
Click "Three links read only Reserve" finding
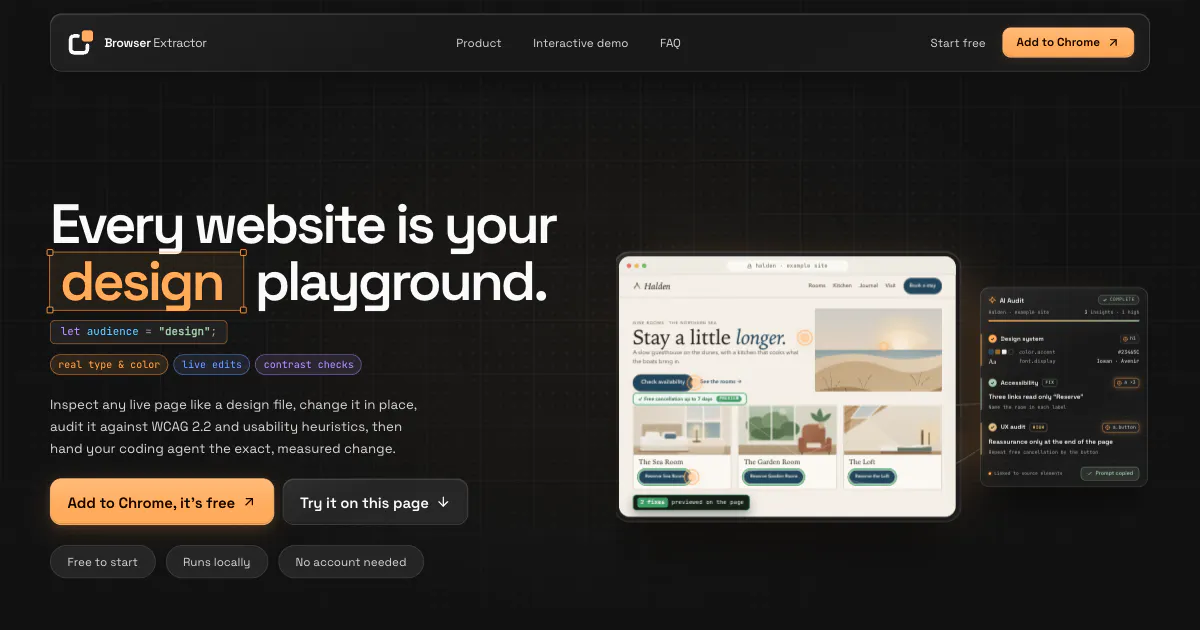1036,397
